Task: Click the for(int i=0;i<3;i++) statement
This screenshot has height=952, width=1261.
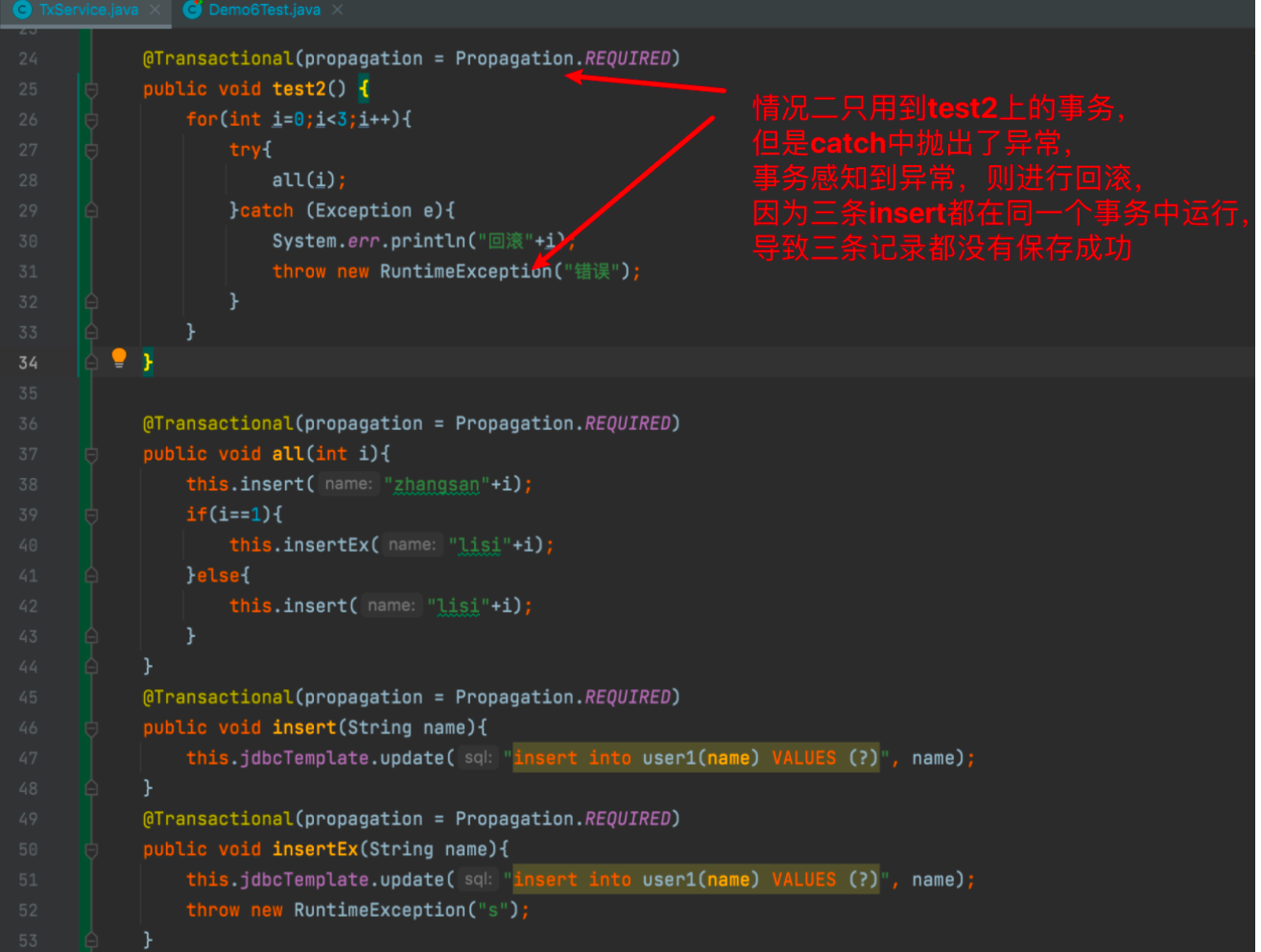Action: coord(298,120)
